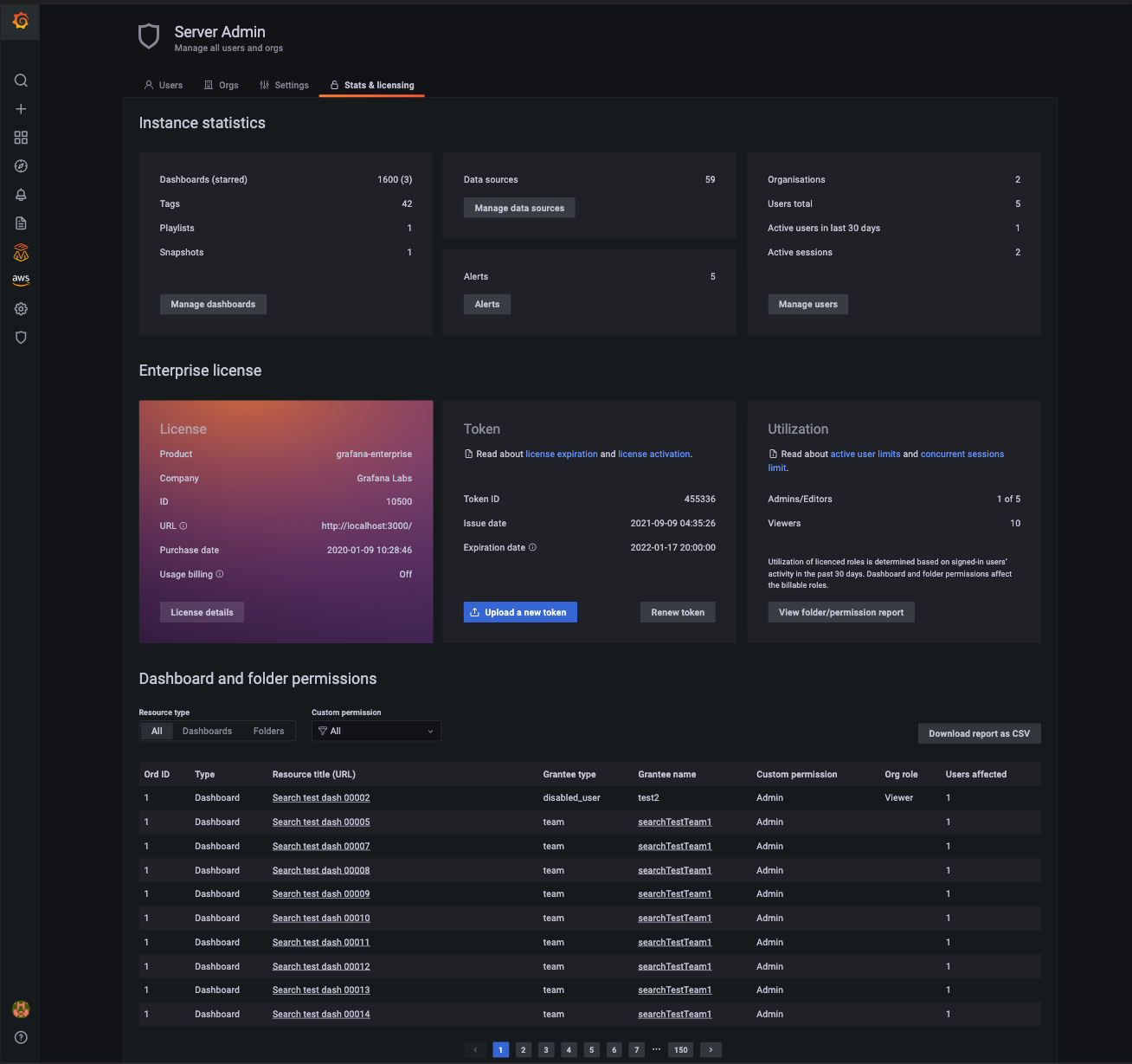
Task: Switch to the Users tab
Action: pos(164,85)
